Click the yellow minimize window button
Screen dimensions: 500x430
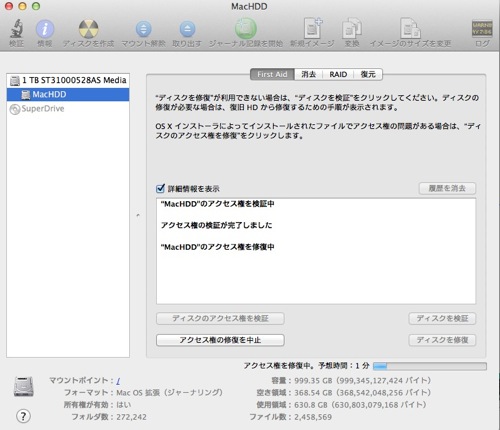(22, 6)
